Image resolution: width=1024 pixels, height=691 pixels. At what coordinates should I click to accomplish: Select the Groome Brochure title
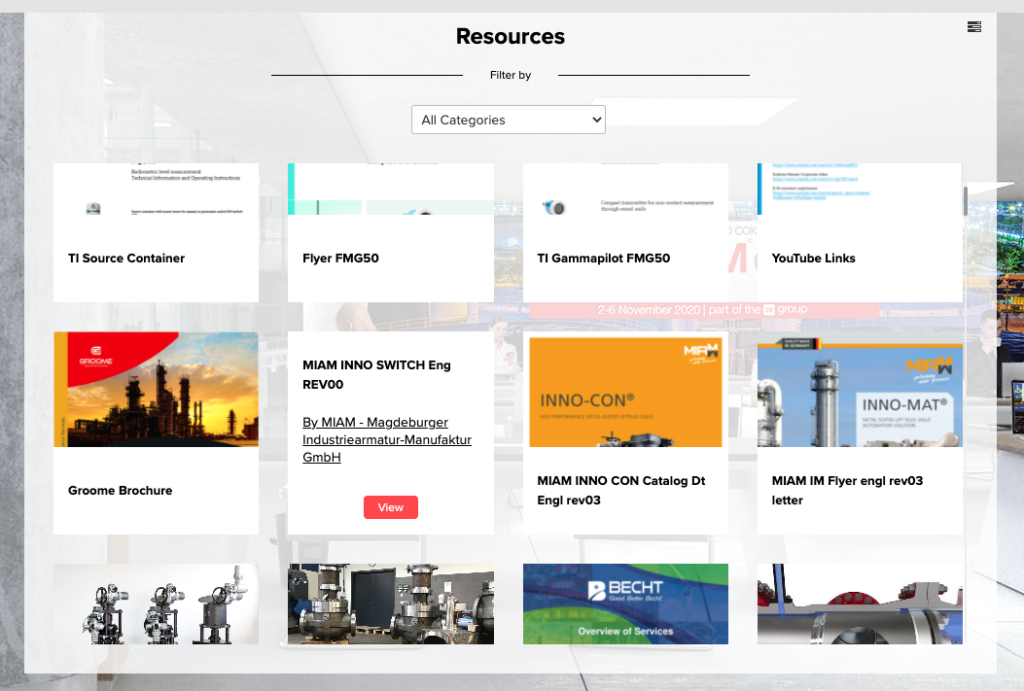click(120, 490)
